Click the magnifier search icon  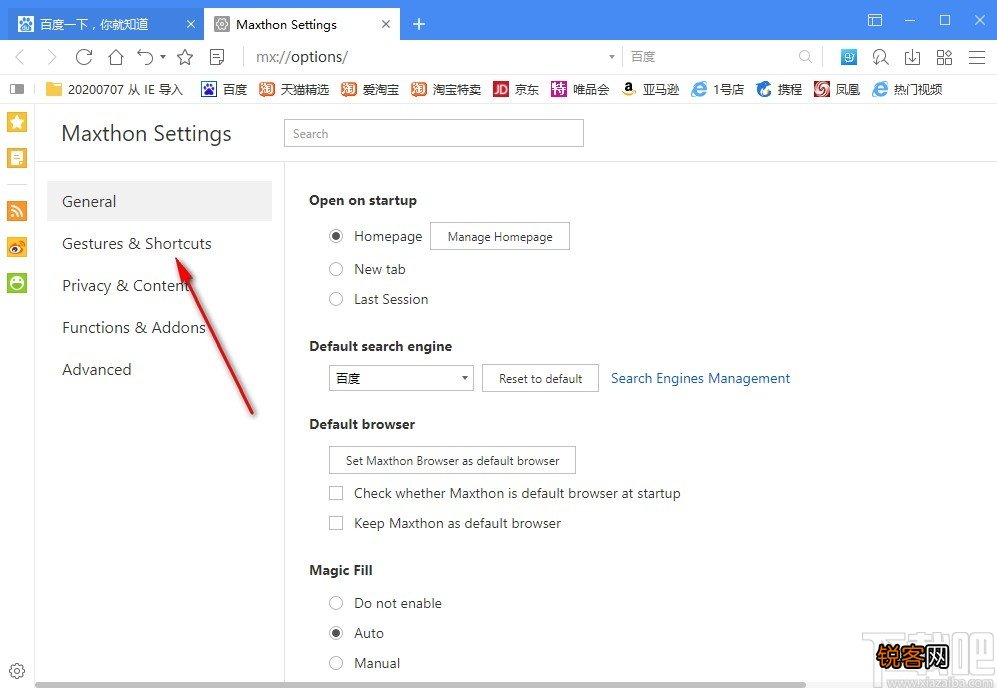click(805, 57)
